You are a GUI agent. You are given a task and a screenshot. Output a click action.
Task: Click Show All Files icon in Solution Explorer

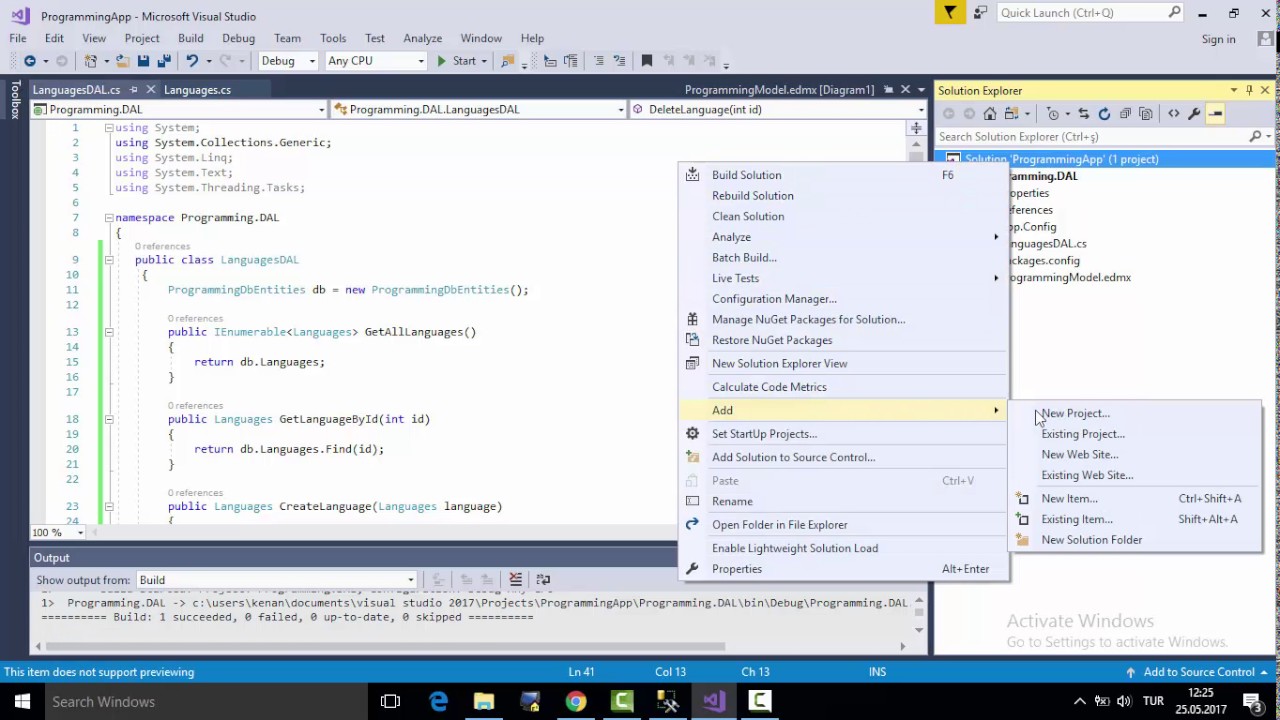[x=1146, y=114]
